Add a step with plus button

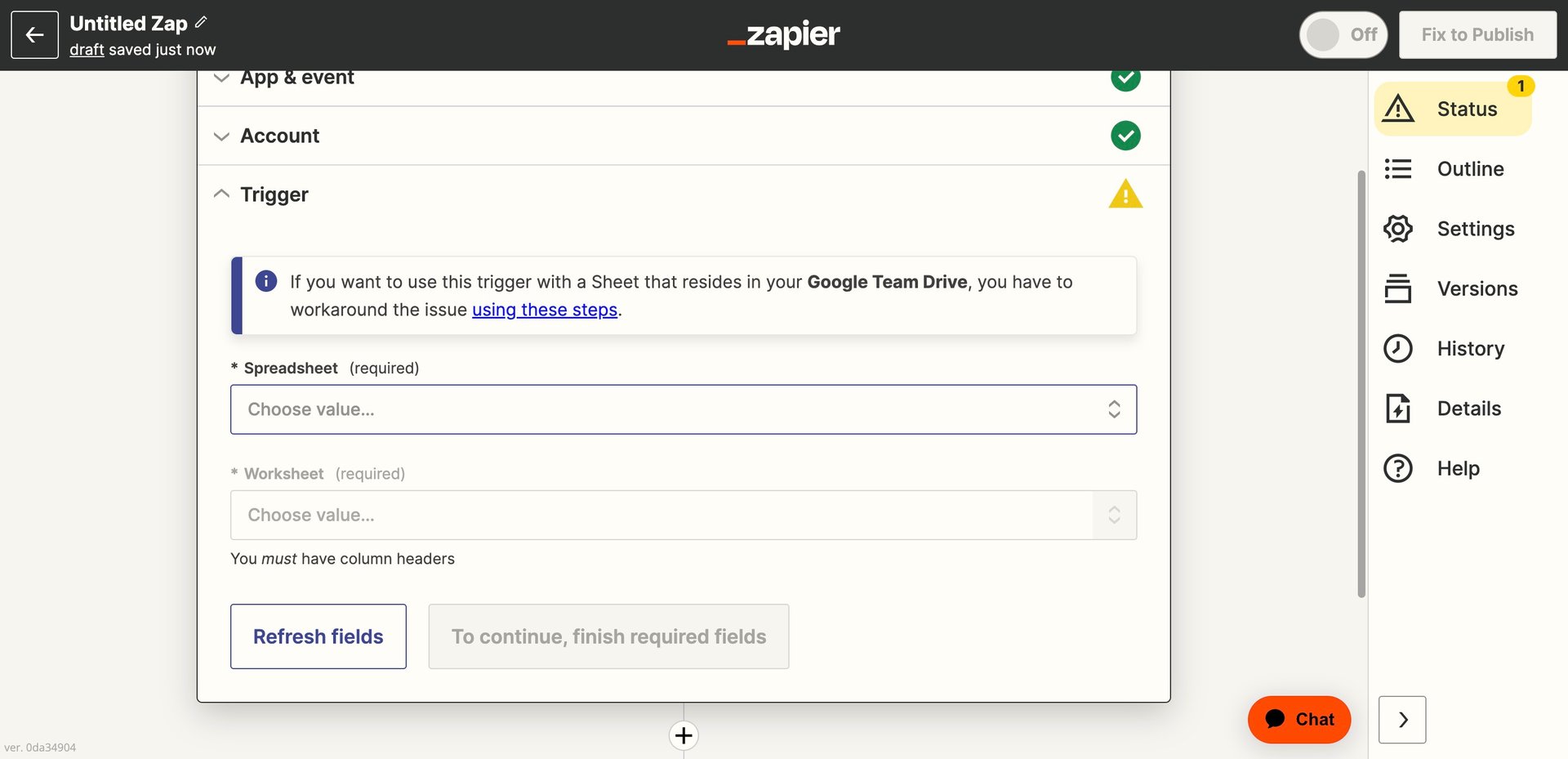[684, 735]
